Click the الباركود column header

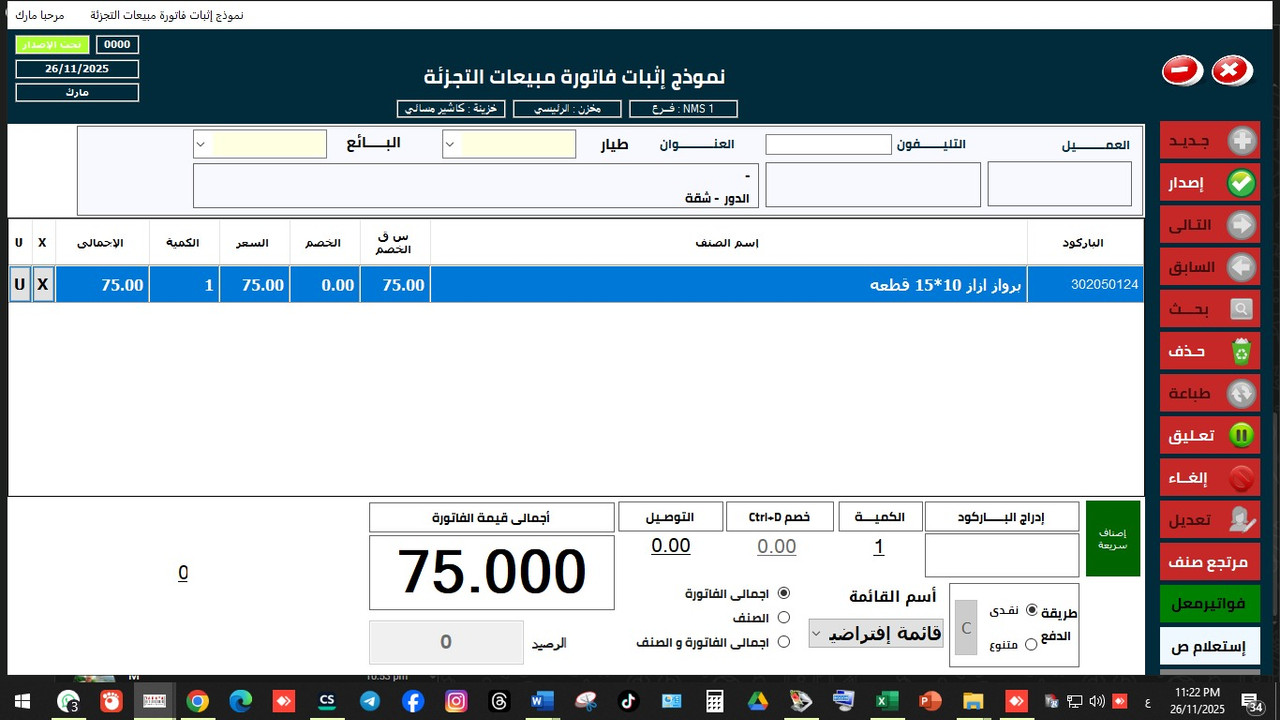tap(1086, 243)
